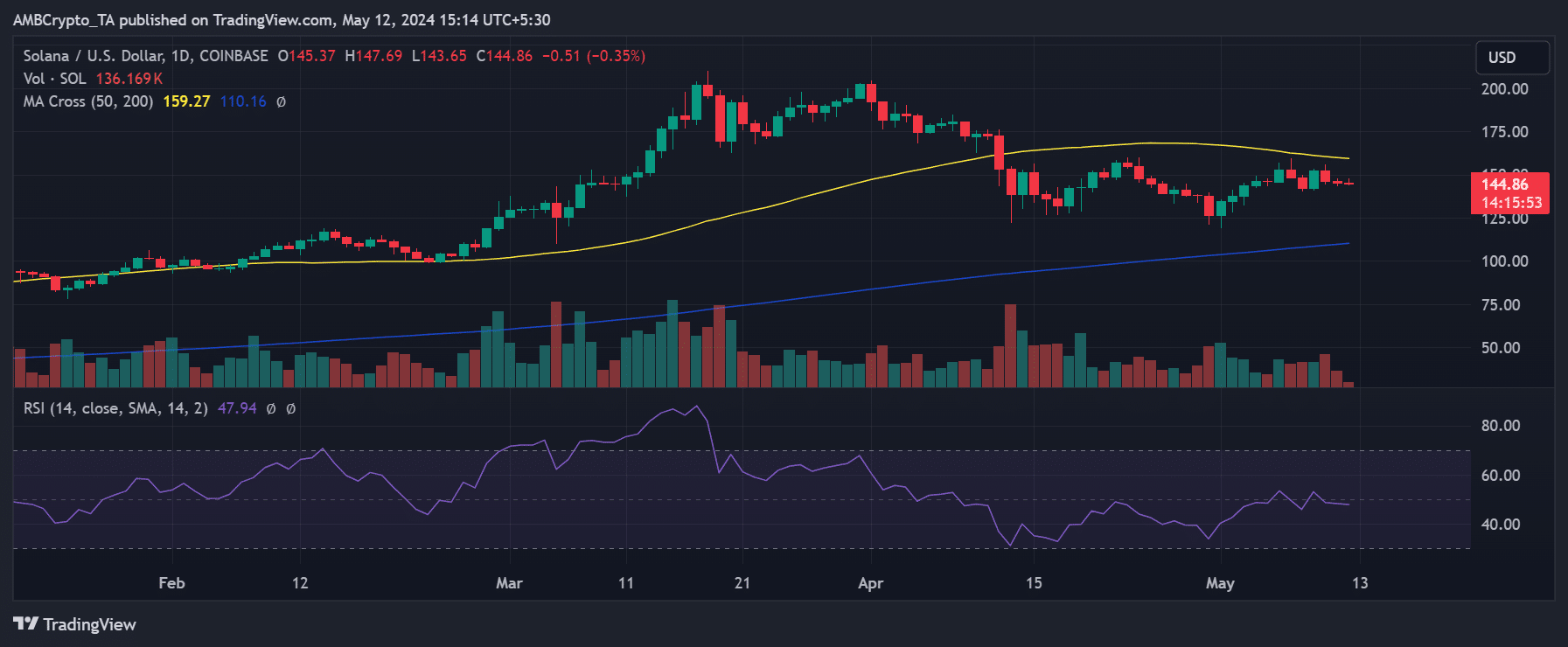Screen dimensions: 1568x647
Task: Click the countdown timer 14:15:53
Action: (x=1511, y=203)
